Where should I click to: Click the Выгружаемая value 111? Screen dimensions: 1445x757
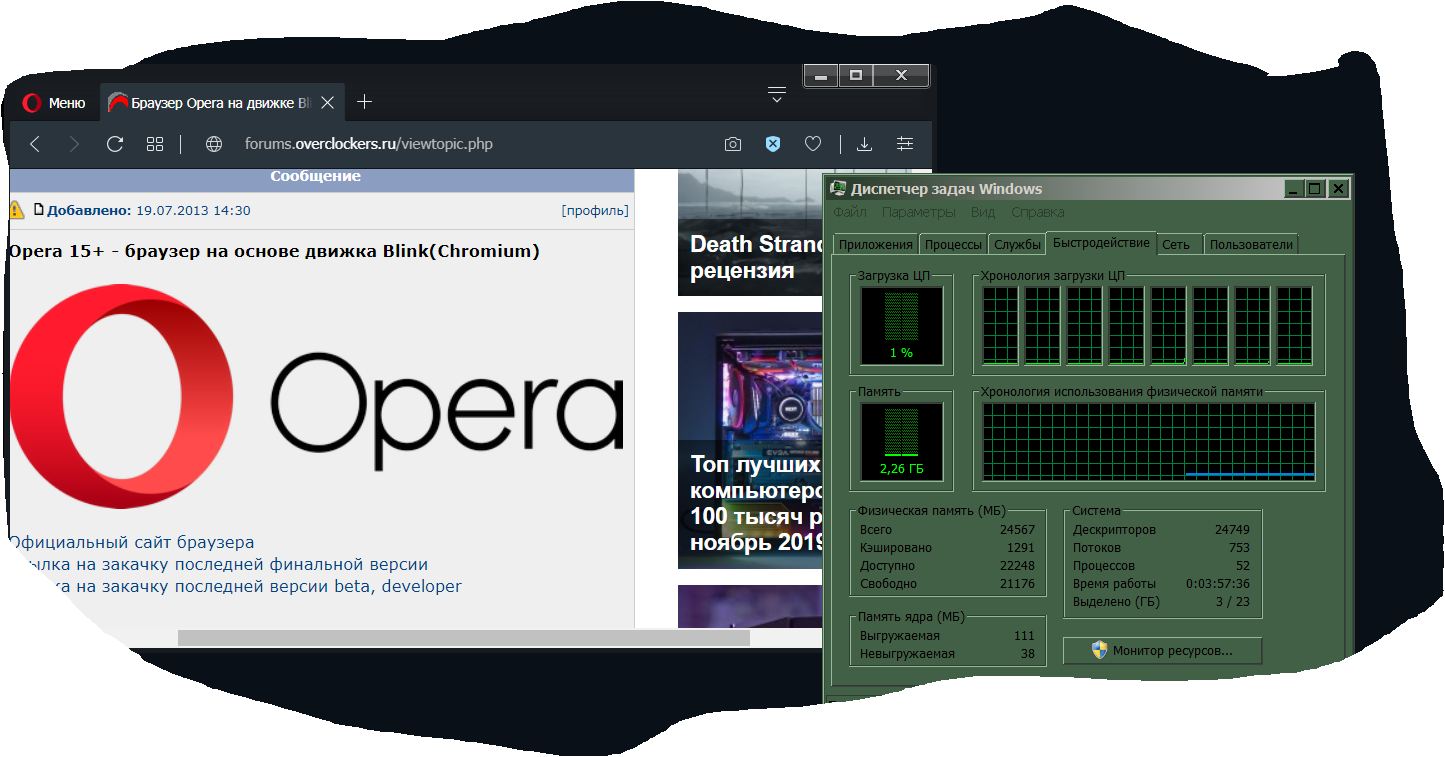pyautogui.click(x=1024, y=636)
